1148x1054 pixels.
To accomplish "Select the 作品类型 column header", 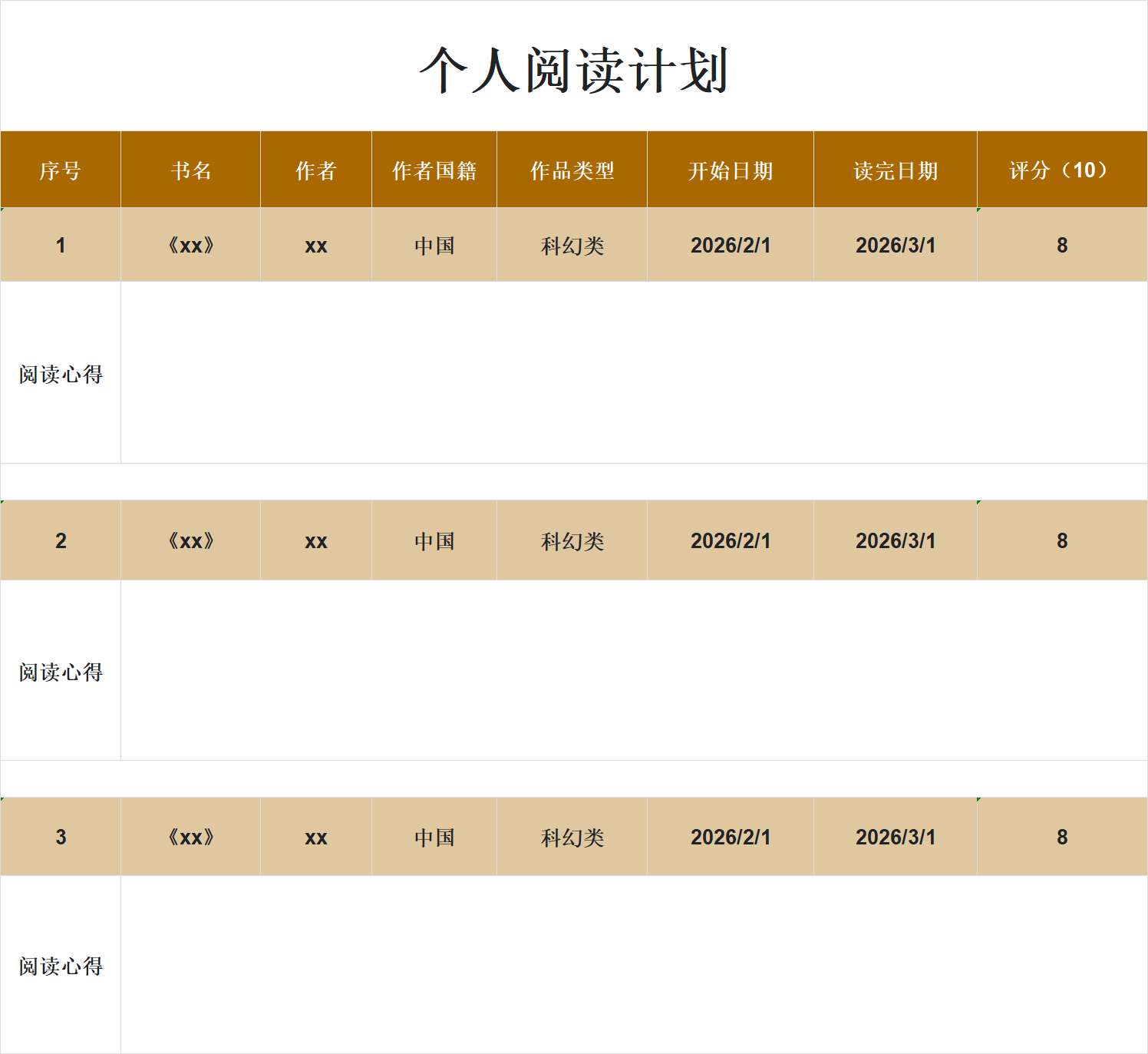I will pyautogui.click(x=572, y=169).
